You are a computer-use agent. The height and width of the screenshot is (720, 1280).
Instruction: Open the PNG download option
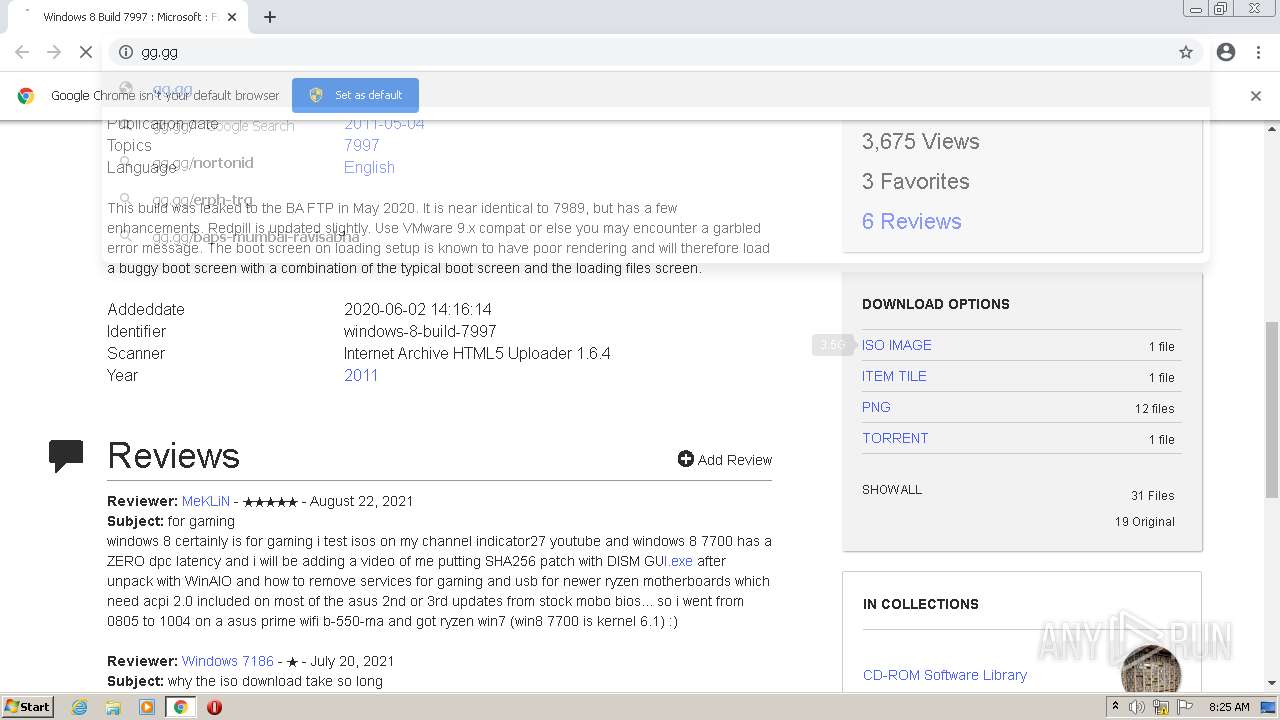coord(876,407)
